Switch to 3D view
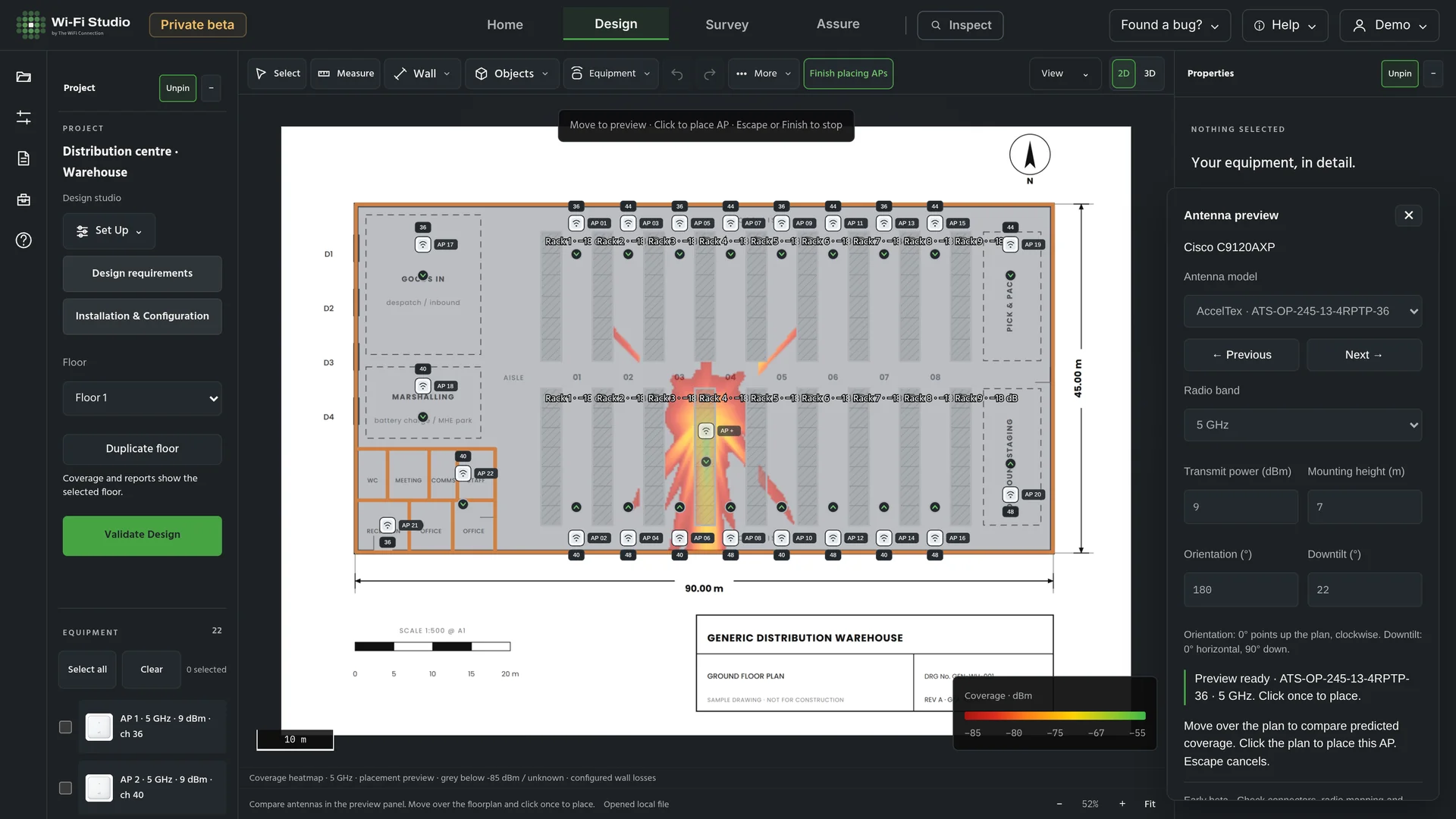Image resolution: width=1456 pixels, height=819 pixels. click(x=1150, y=74)
